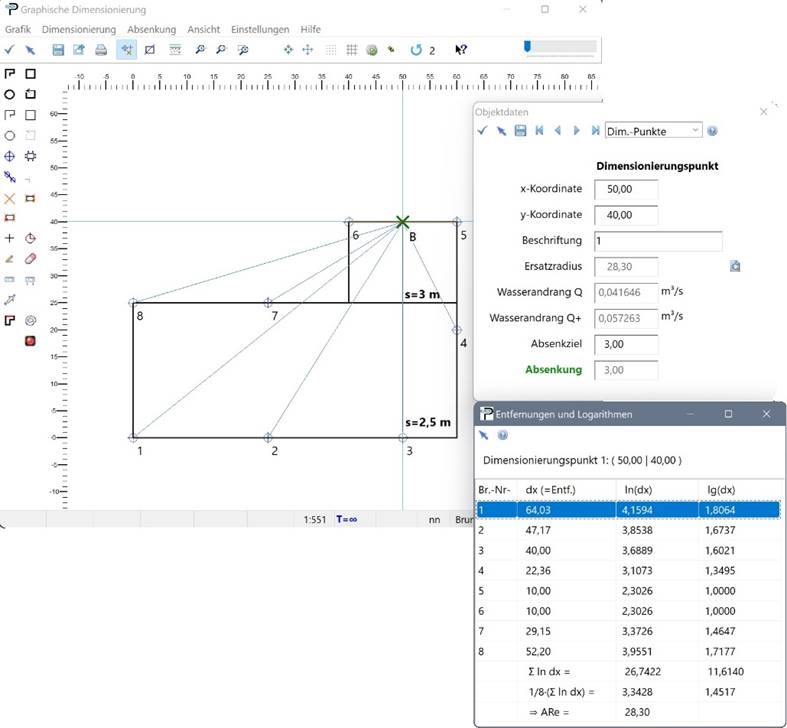The height and width of the screenshot is (728, 787).
Task: Click the red ball icon in side palette
Action: pyautogui.click(x=30, y=341)
